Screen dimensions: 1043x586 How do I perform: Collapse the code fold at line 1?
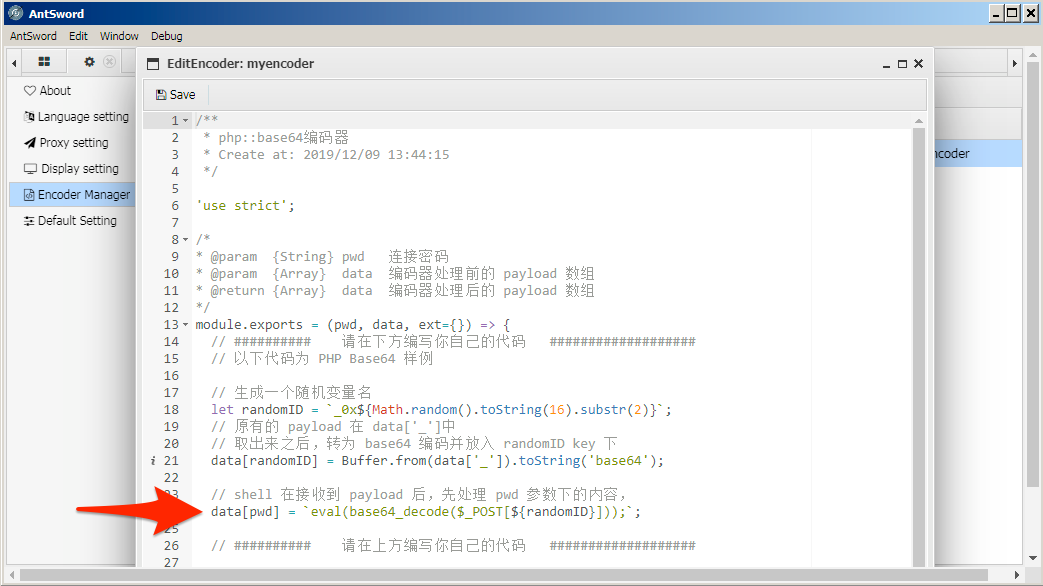click(x=186, y=121)
